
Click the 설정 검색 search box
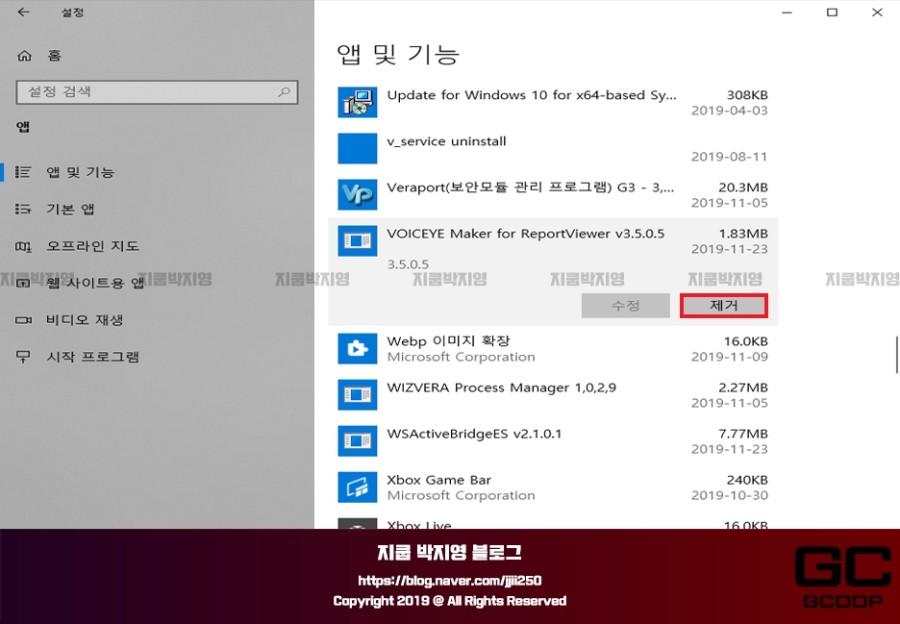[x=157, y=91]
